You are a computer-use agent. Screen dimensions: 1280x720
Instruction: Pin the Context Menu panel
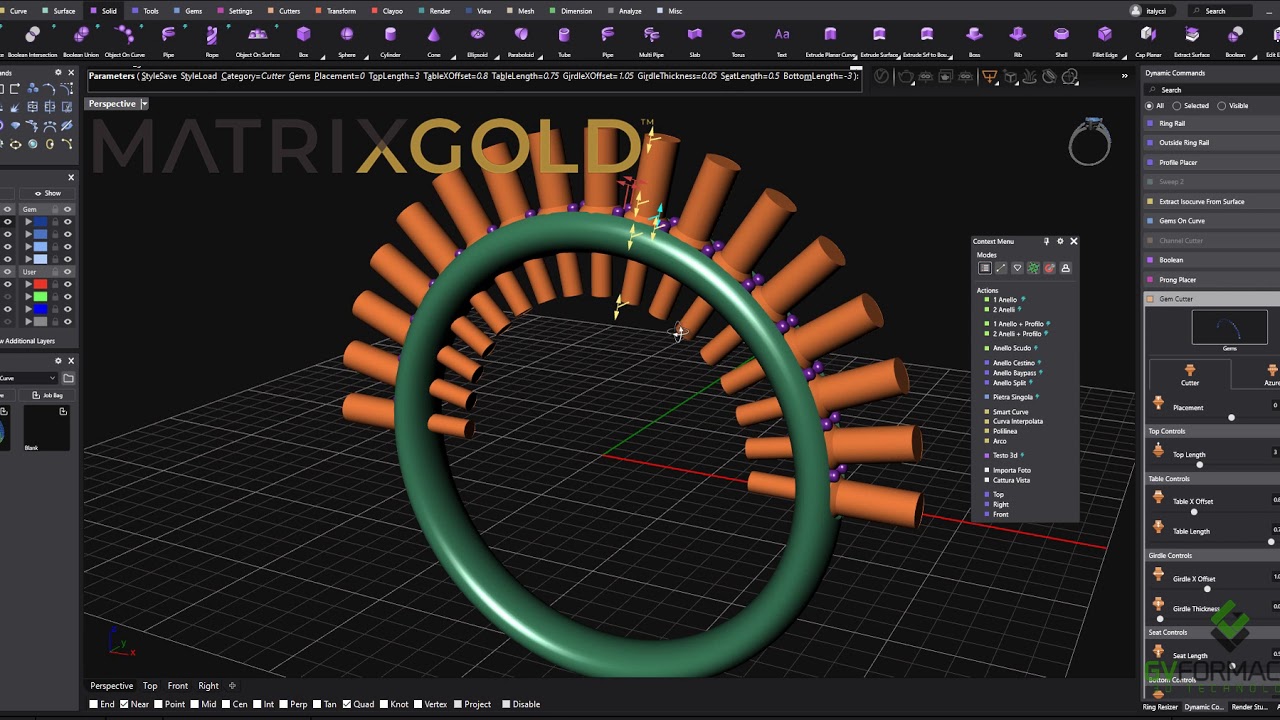click(1046, 241)
